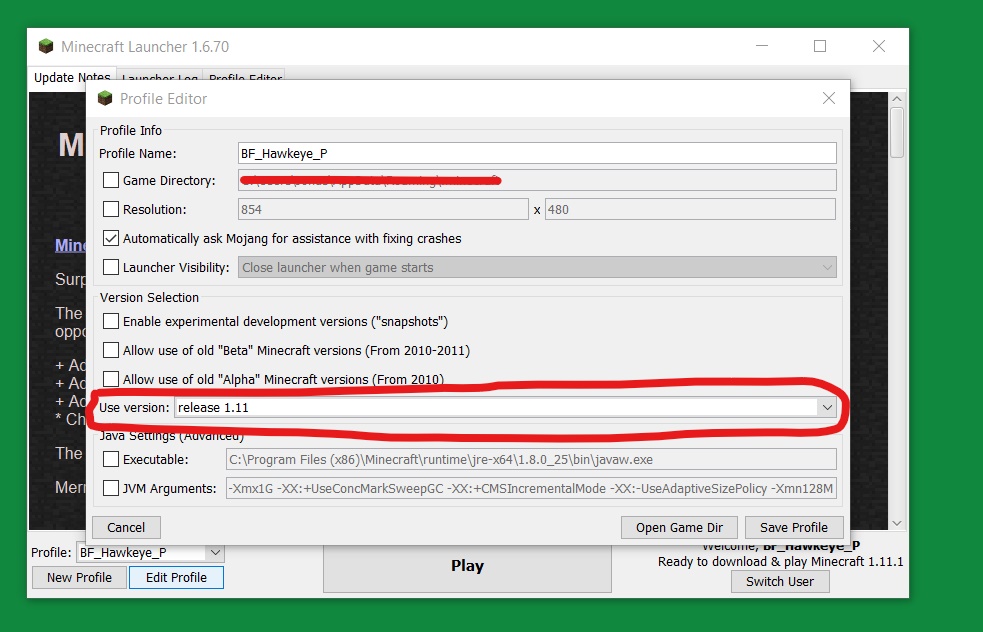Click the Profile Editor grass block icon
This screenshot has width=983, height=632.
coord(105,98)
